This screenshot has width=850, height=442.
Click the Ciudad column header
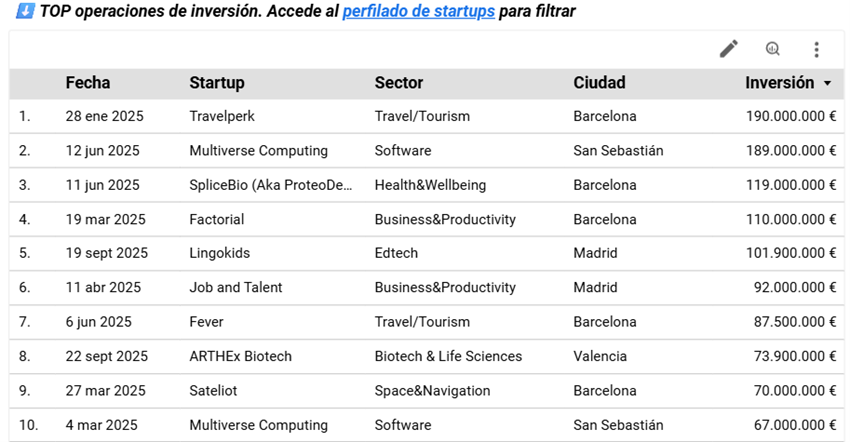click(x=599, y=83)
